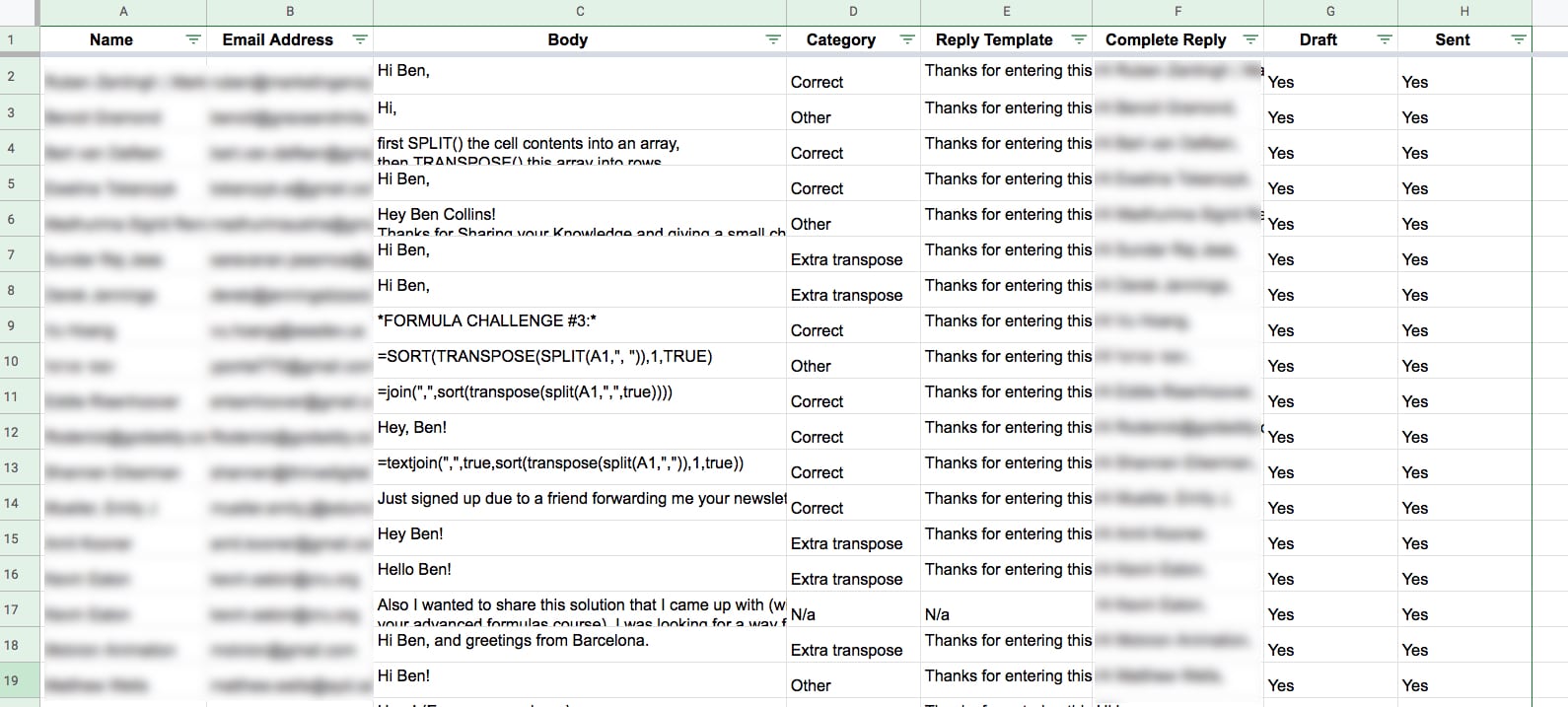This screenshot has height=707, width=1568.
Task: Click cell starting '=textjoin(",",true,sort'
Action: (x=580, y=467)
